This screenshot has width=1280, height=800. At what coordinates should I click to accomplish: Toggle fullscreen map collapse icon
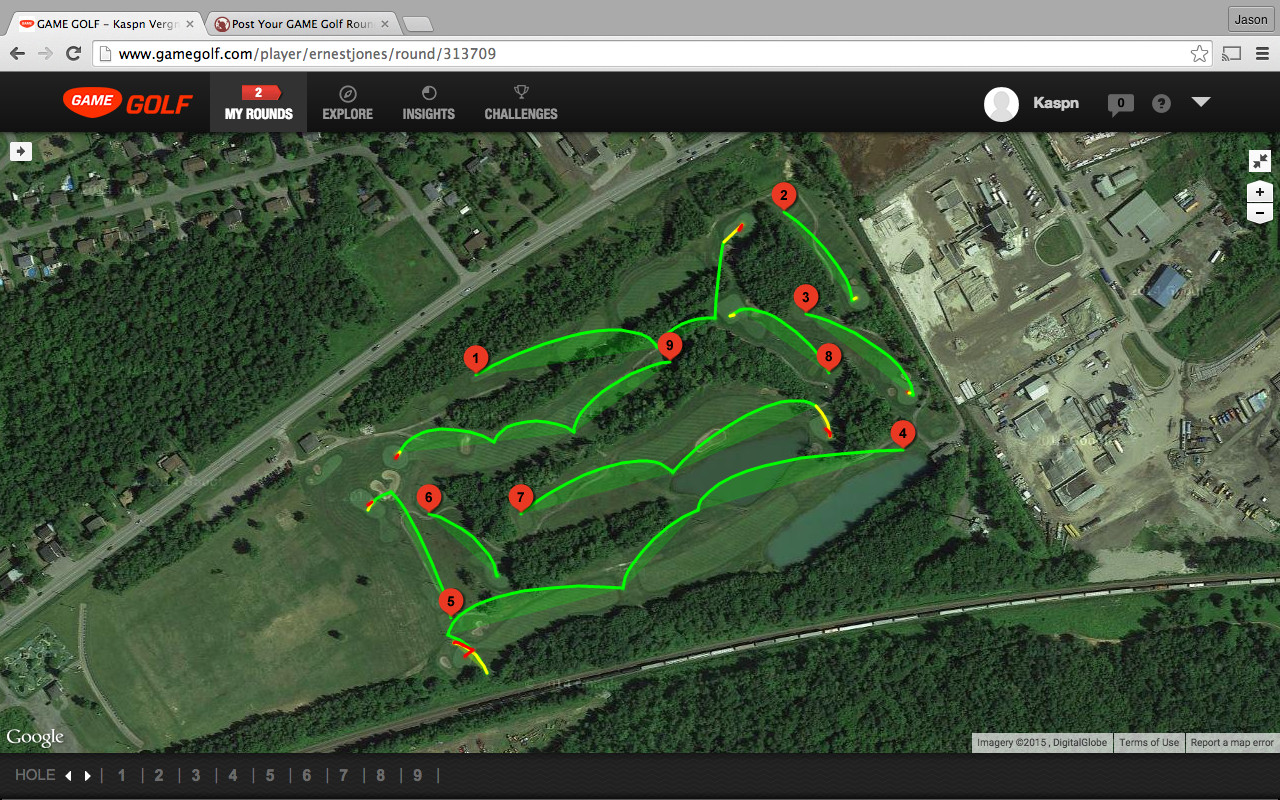point(1260,160)
